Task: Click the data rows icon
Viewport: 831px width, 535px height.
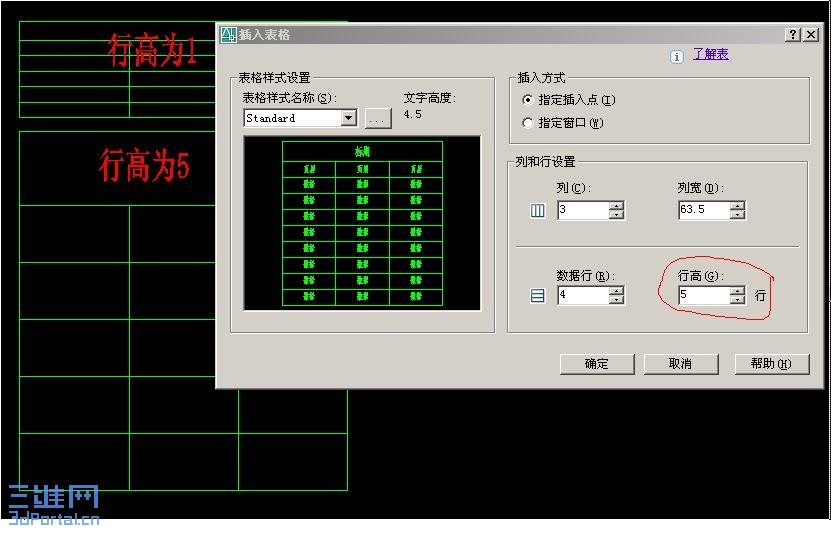Action: click(x=537, y=295)
